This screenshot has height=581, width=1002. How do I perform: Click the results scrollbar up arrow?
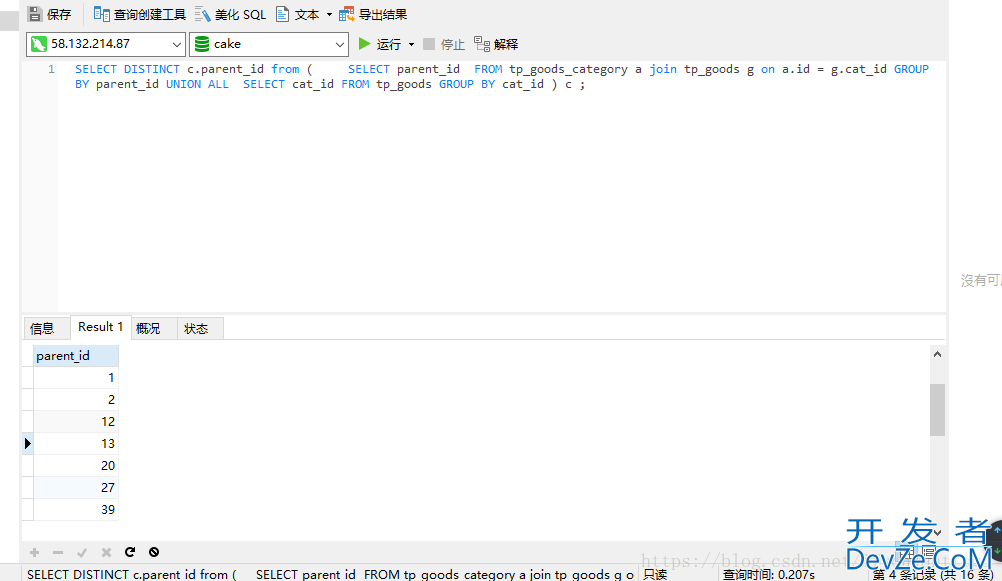[x=937, y=354]
